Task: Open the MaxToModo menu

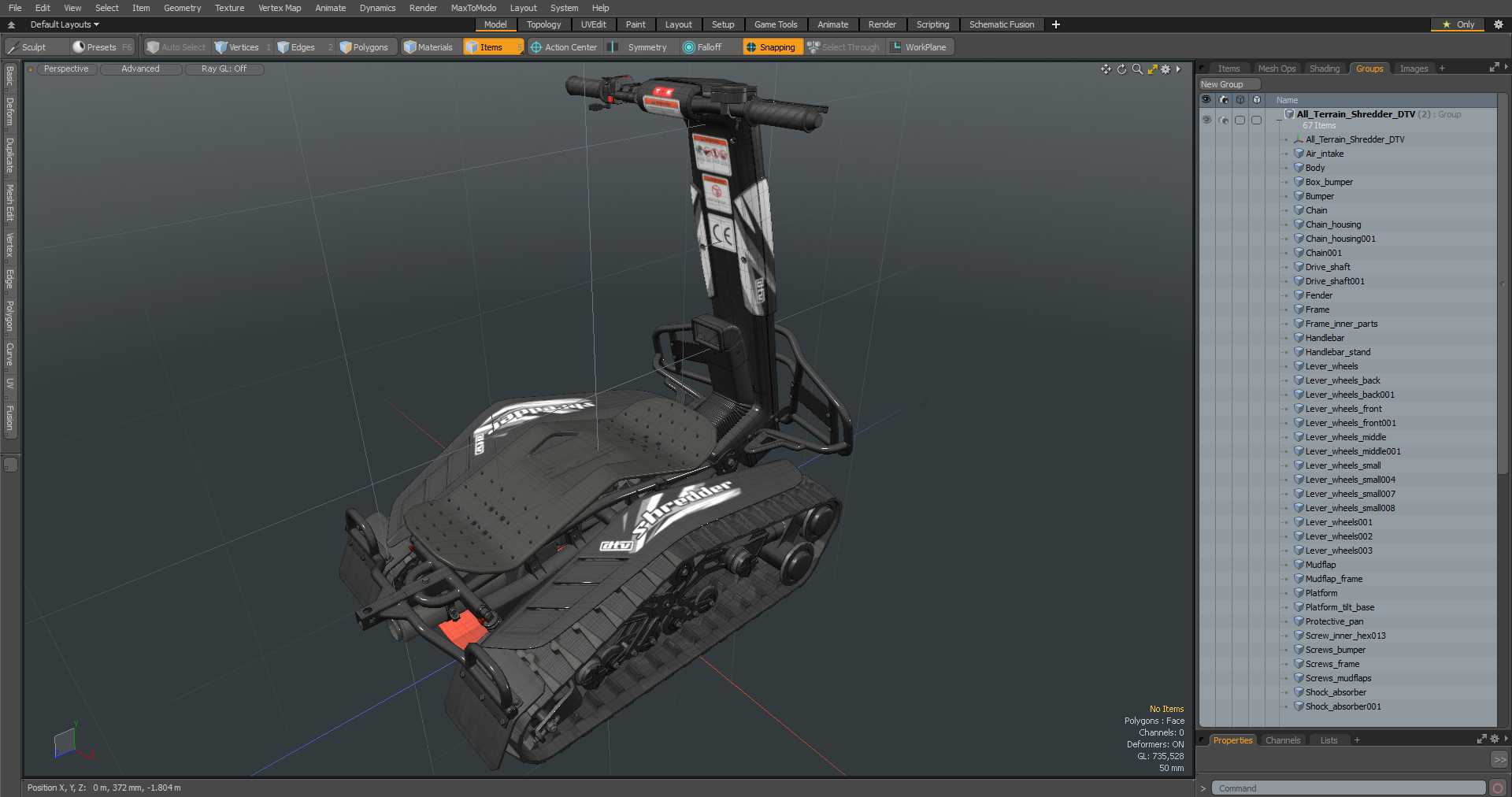Action: pos(473,8)
